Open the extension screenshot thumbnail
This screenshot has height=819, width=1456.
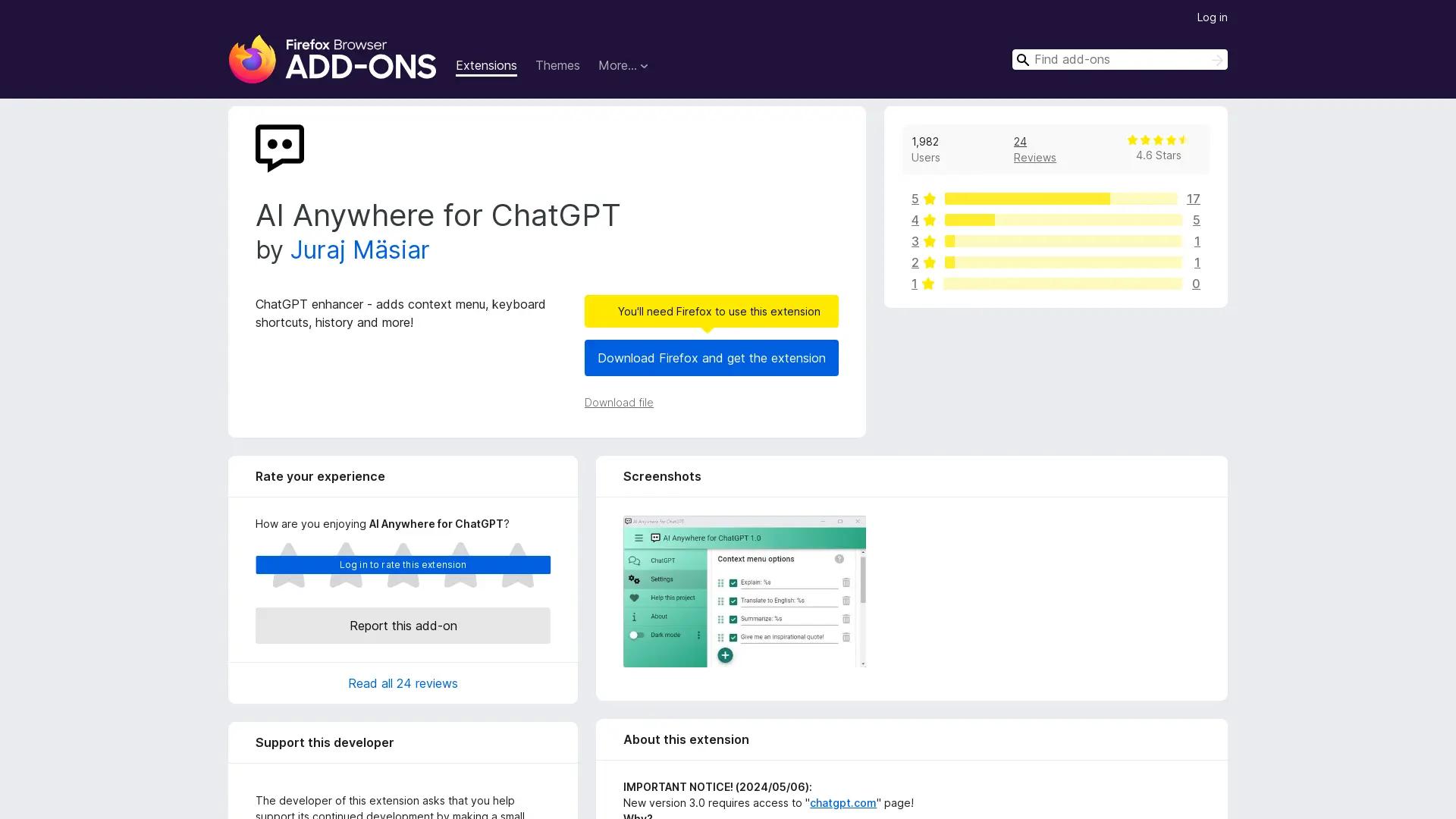744,591
